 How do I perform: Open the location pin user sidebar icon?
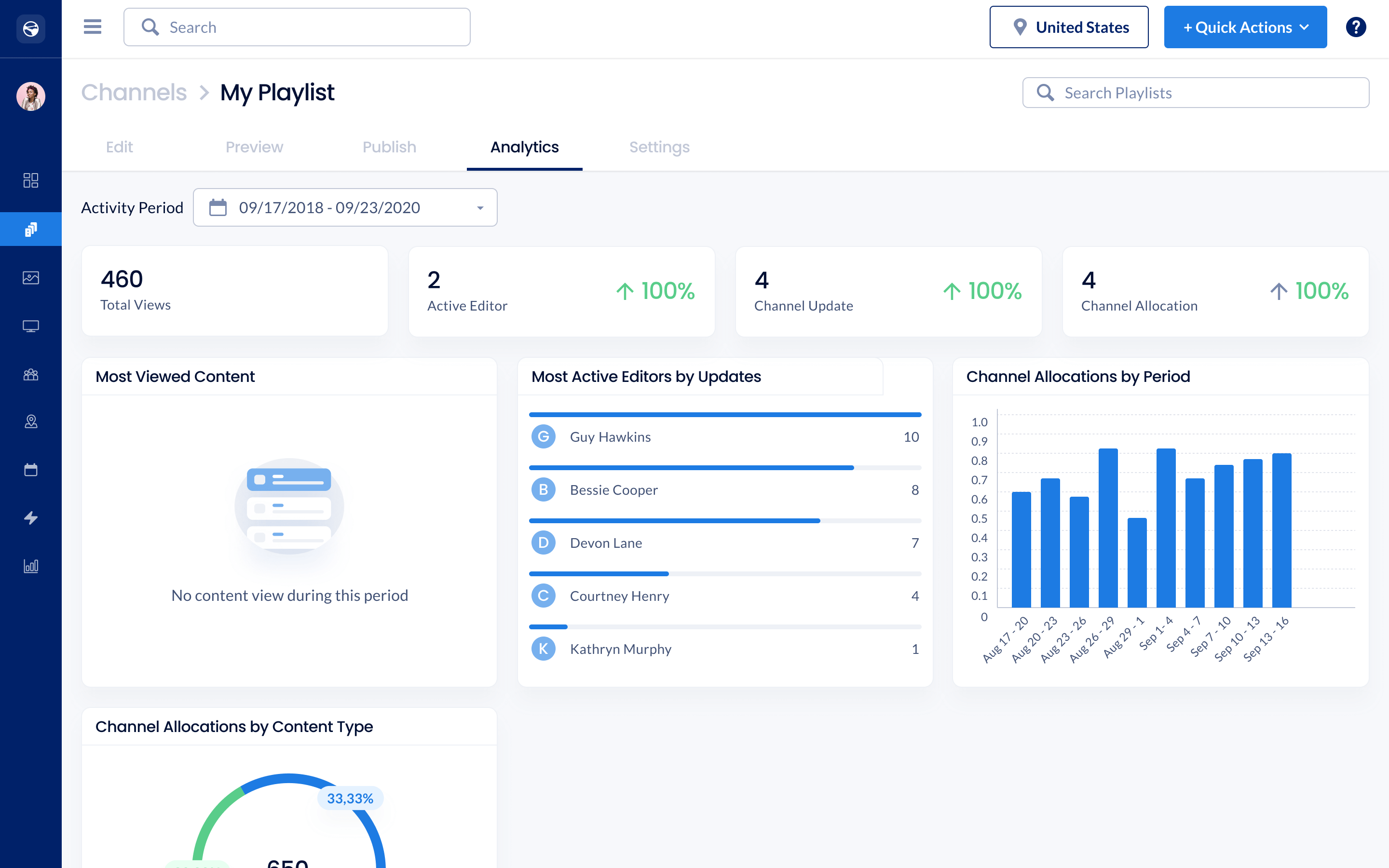(x=31, y=422)
